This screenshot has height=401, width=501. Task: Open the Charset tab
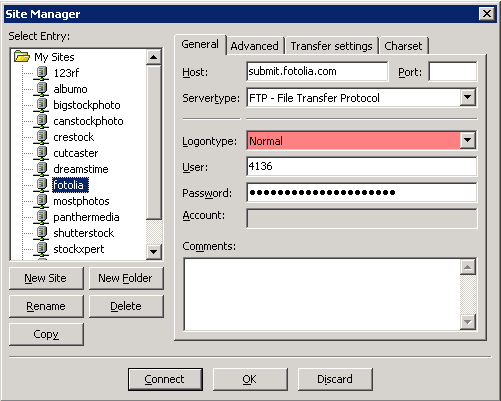point(403,46)
